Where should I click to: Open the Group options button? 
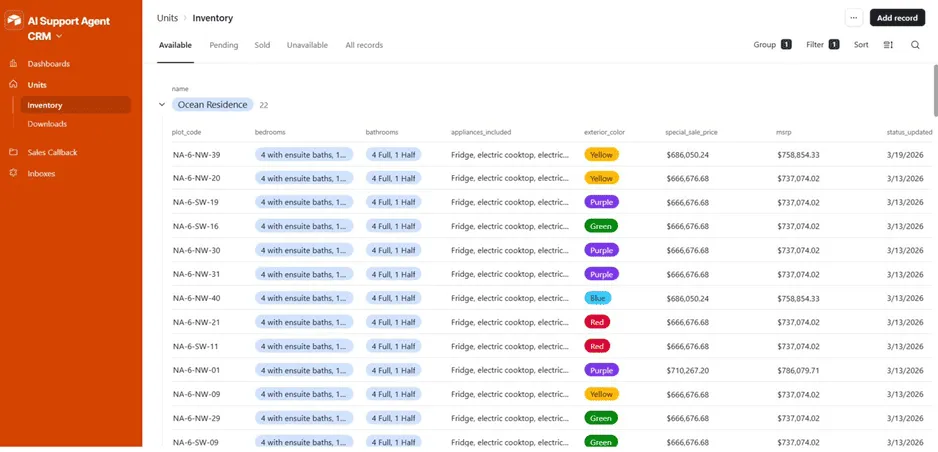click(772, 45)
